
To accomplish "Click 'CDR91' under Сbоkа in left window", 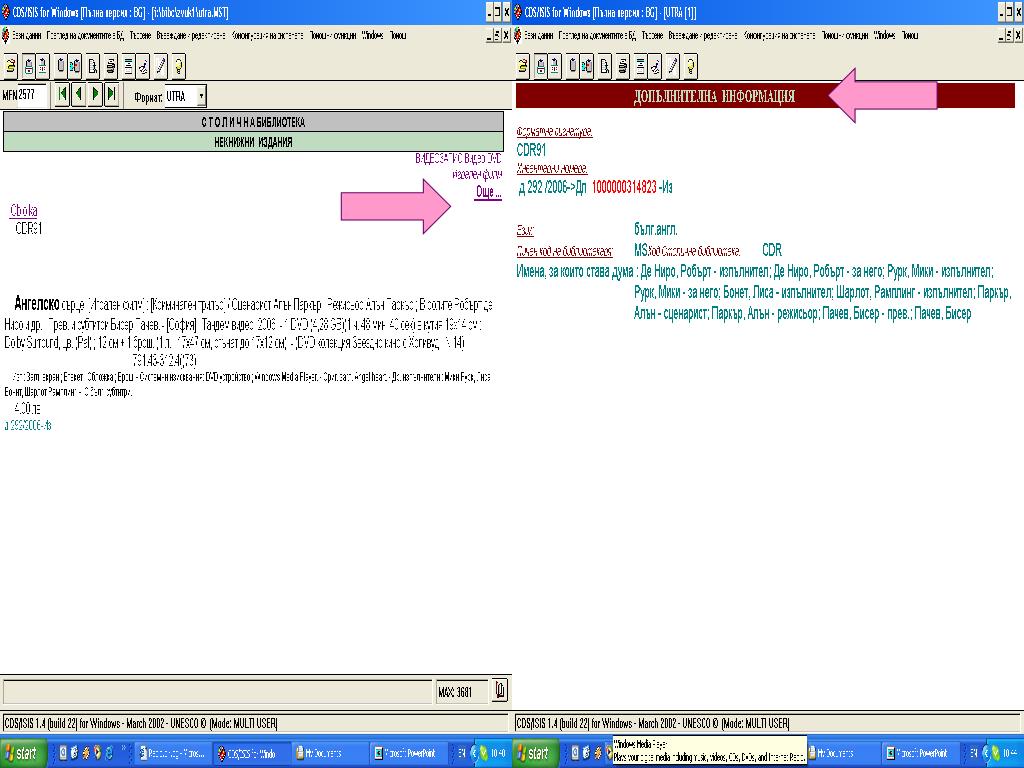I will point(29,229).
